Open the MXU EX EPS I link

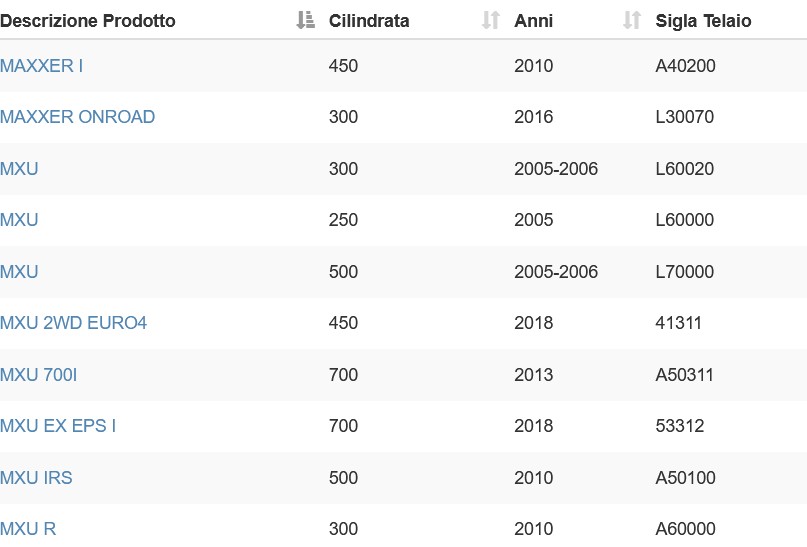58,426
